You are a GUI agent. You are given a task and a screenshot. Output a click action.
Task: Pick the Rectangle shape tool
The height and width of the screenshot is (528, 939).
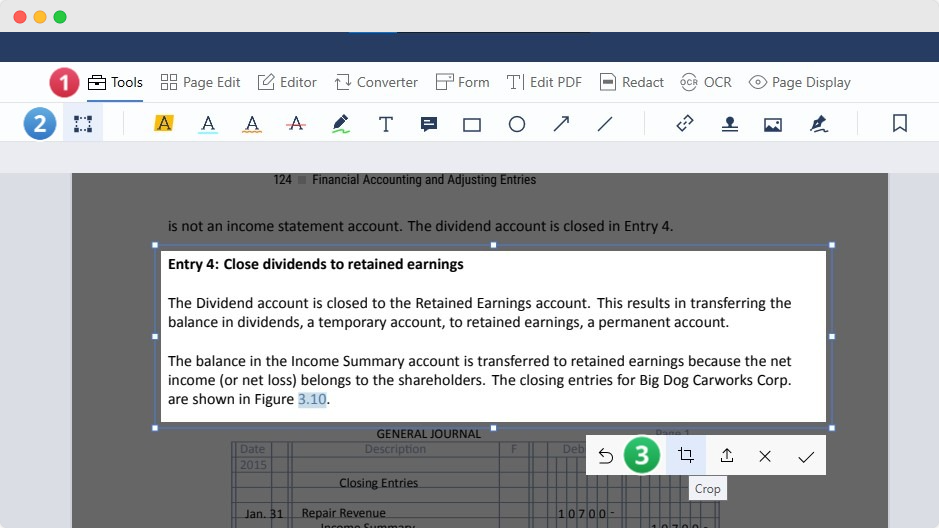pos(472,125)
